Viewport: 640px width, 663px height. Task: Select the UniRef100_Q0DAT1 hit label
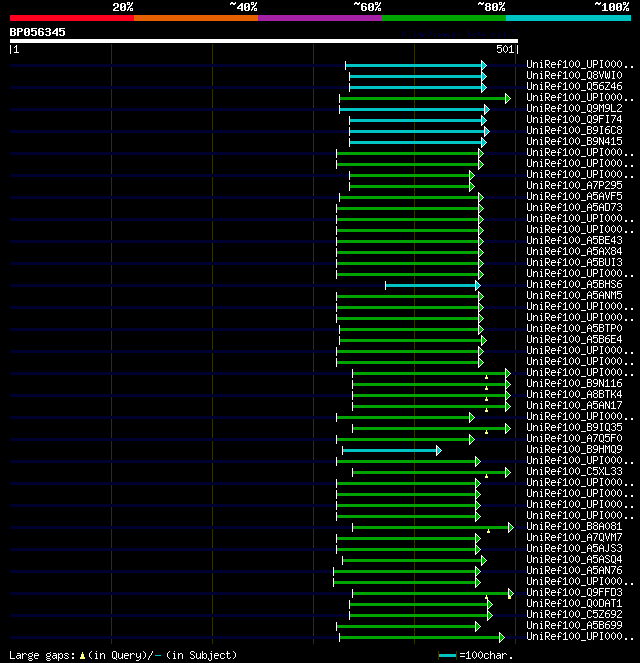(574, 603)
